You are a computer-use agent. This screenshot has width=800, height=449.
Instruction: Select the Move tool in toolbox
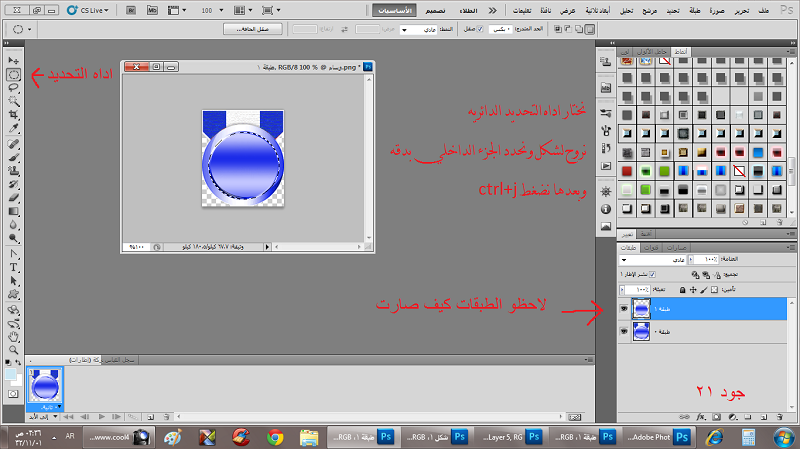(x=14, y=61)
